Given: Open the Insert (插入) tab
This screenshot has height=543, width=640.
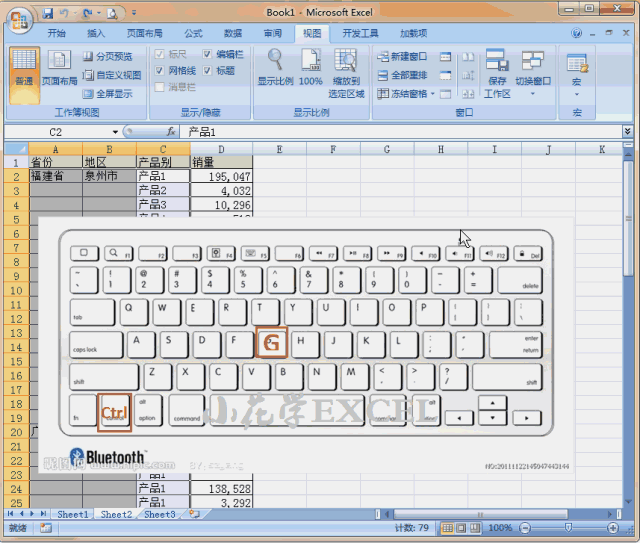Looking at the screenshot, I should (x=96, y=33).
